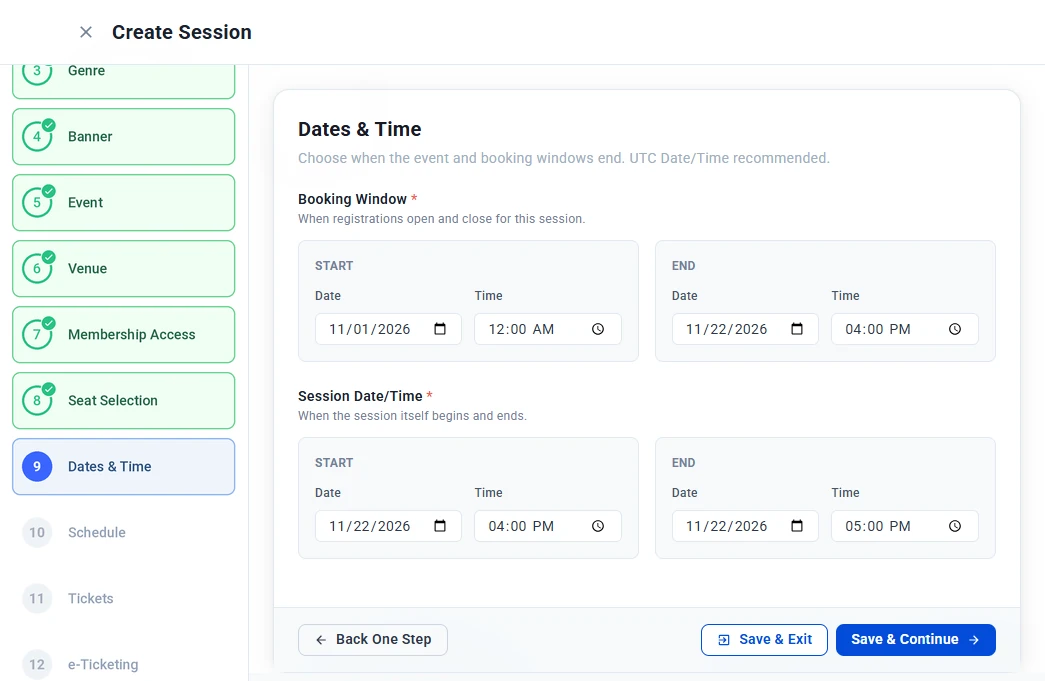Image resolution: width=1045 pixels, height=681 pixels.
Task: Edit Session end date field
Action: (745, 526)
